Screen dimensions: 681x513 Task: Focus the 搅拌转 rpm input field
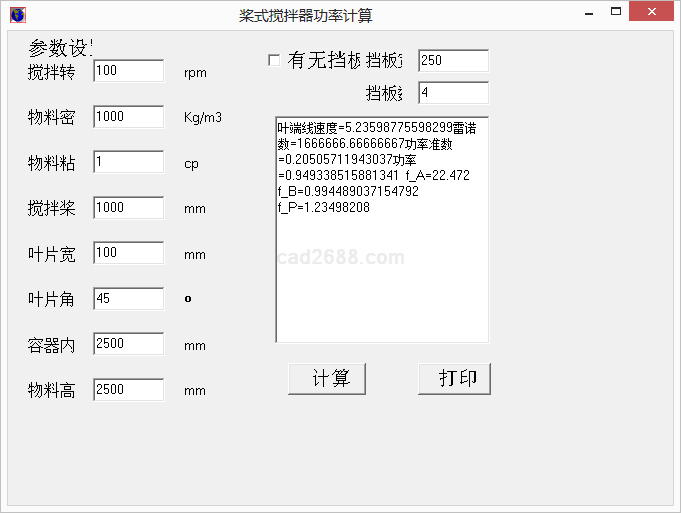coord(128,71)
